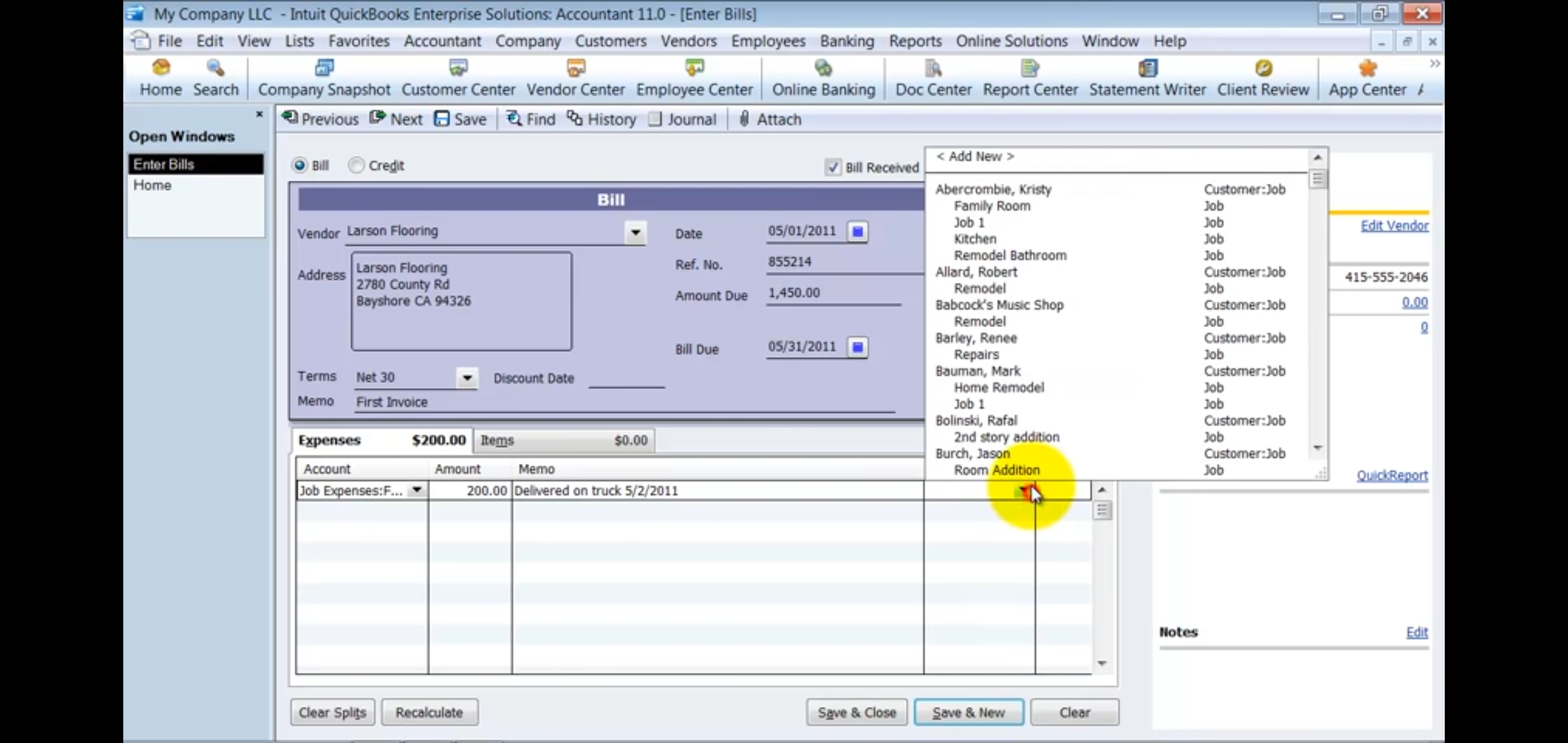Click the Clear button

(1074, 712)
